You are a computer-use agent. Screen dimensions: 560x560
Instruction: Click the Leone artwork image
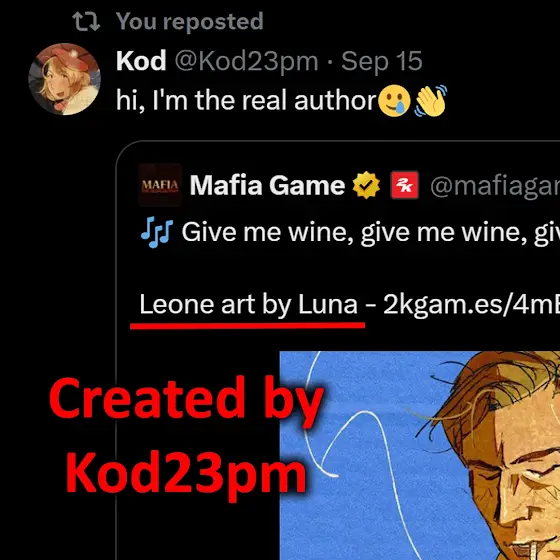click(x=420, y=456)
